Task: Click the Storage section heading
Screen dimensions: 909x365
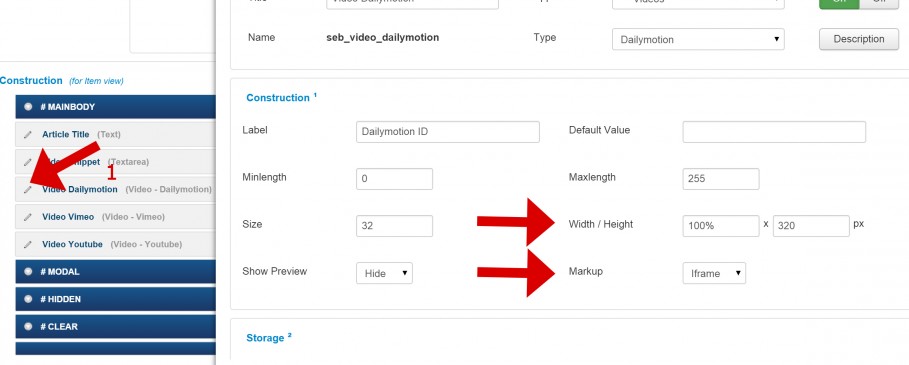Action: pos(269,337)
